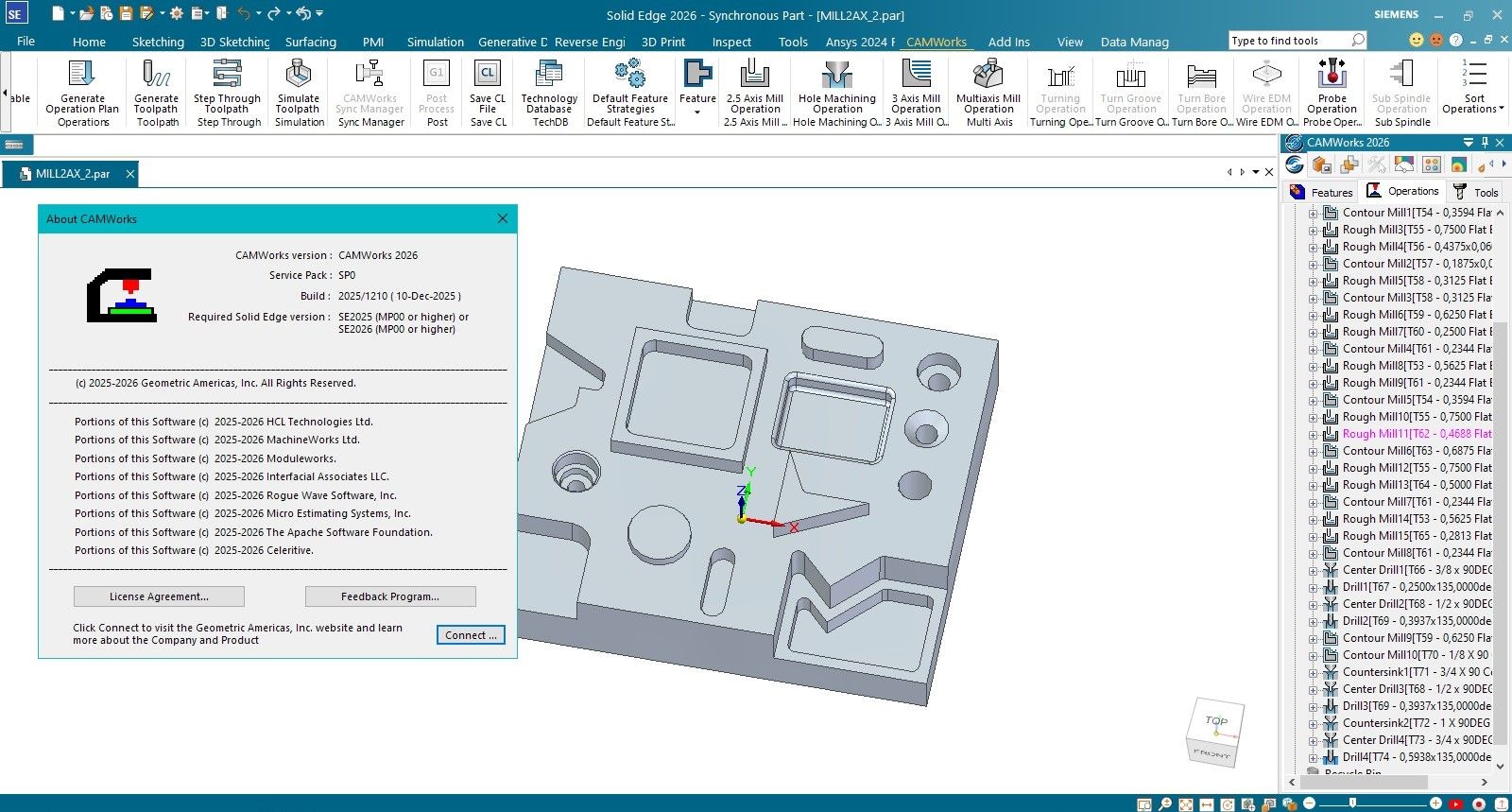This screenshot has width=1512, height=812.
Task: Click the TOP face of the view cube
Action: (1217, 720)
